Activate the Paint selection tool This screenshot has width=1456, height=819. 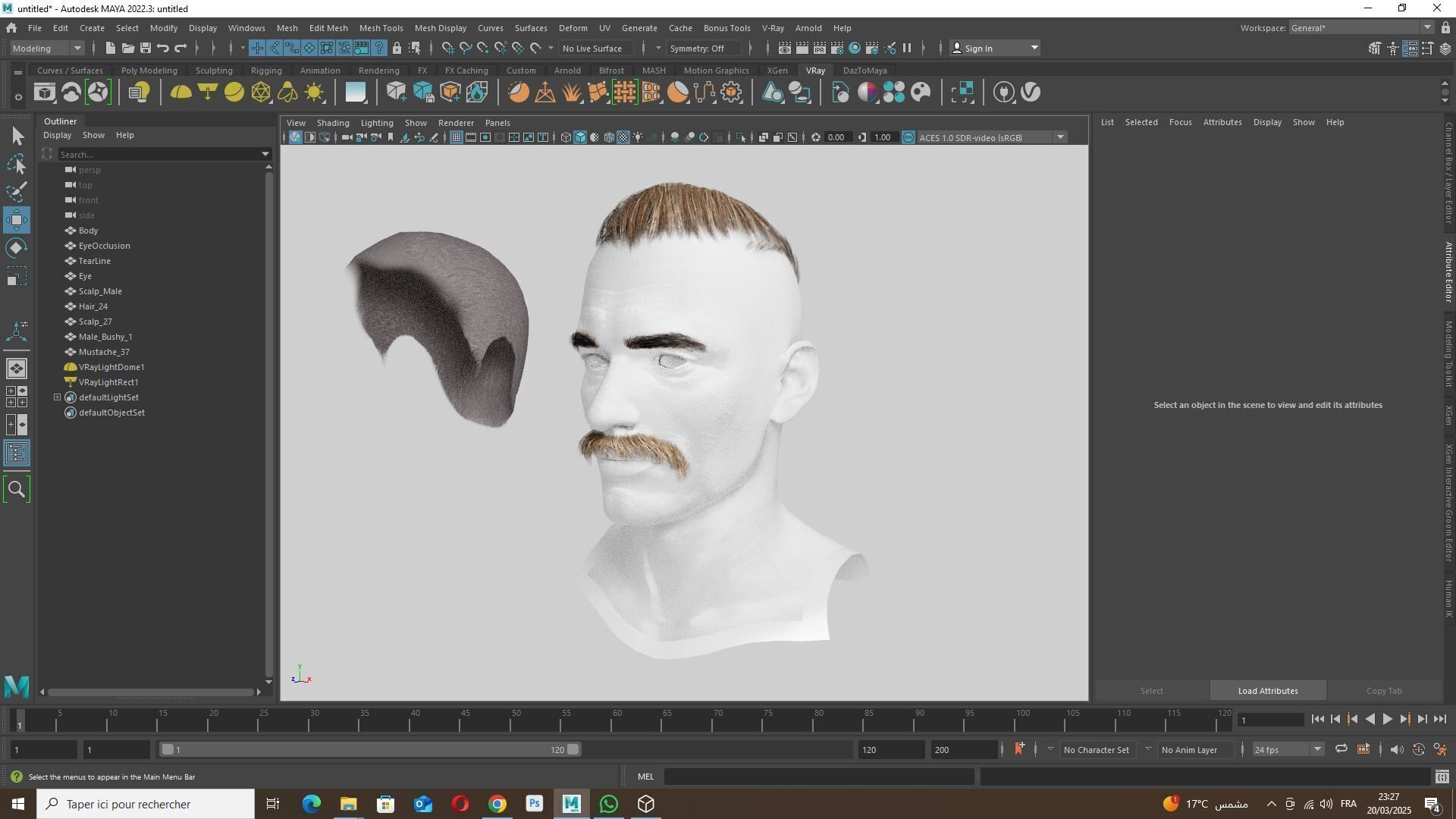(x=17, y=192)
